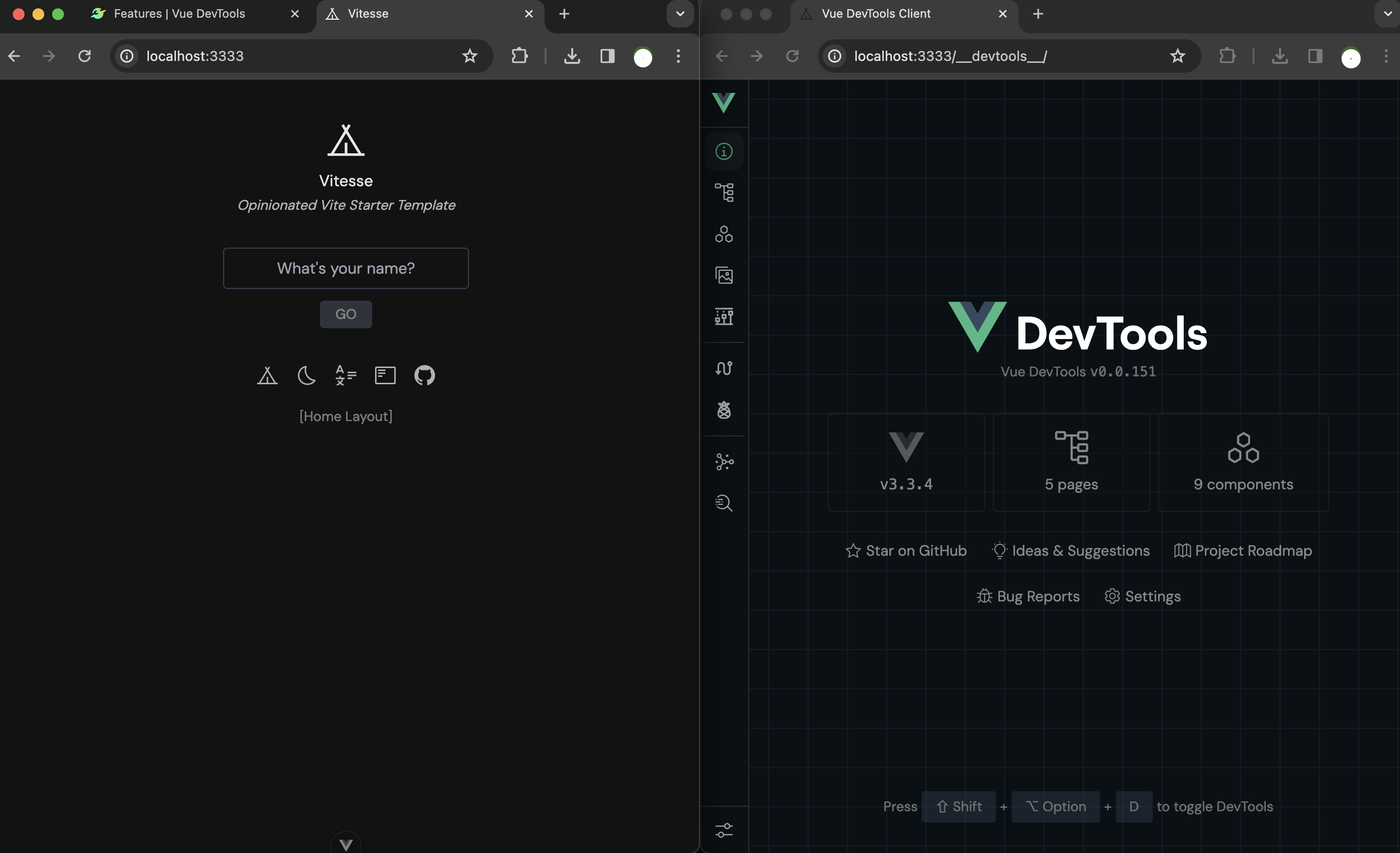Select the Pages panel icon
The width and height of the screenshot is (1400, 853).
coord(723,191)
